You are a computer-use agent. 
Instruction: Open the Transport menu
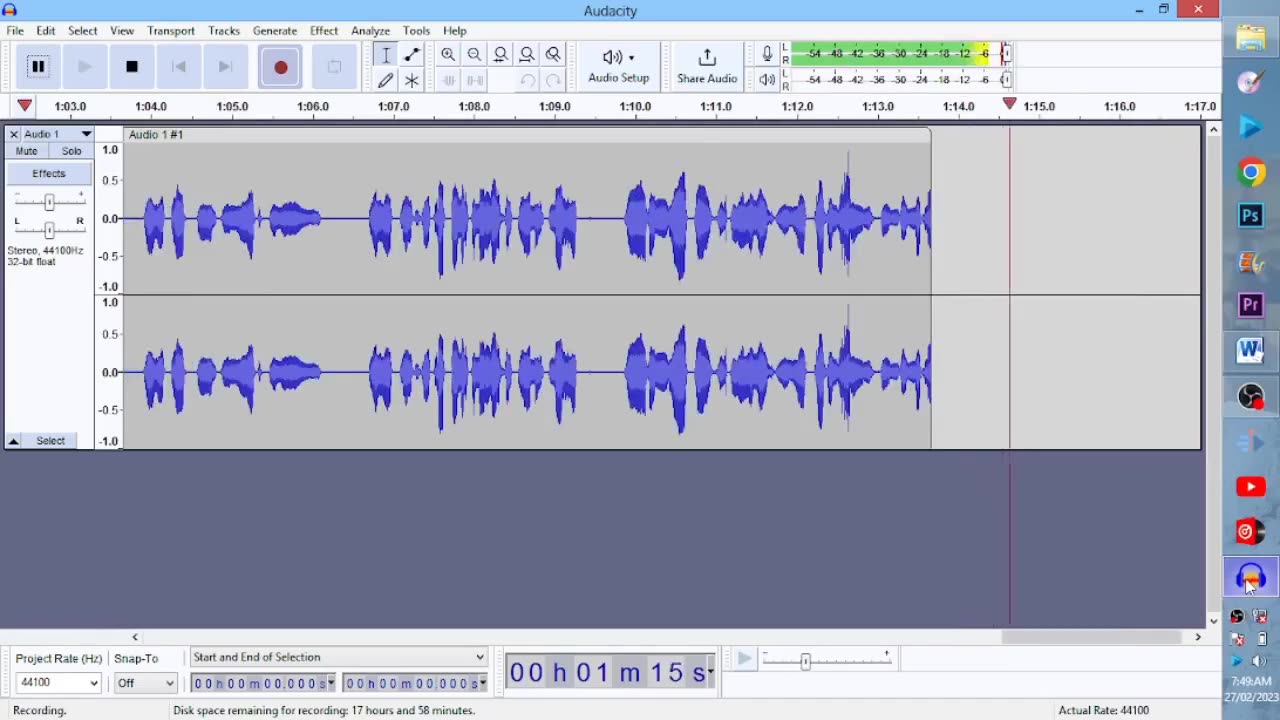point(171,31)
